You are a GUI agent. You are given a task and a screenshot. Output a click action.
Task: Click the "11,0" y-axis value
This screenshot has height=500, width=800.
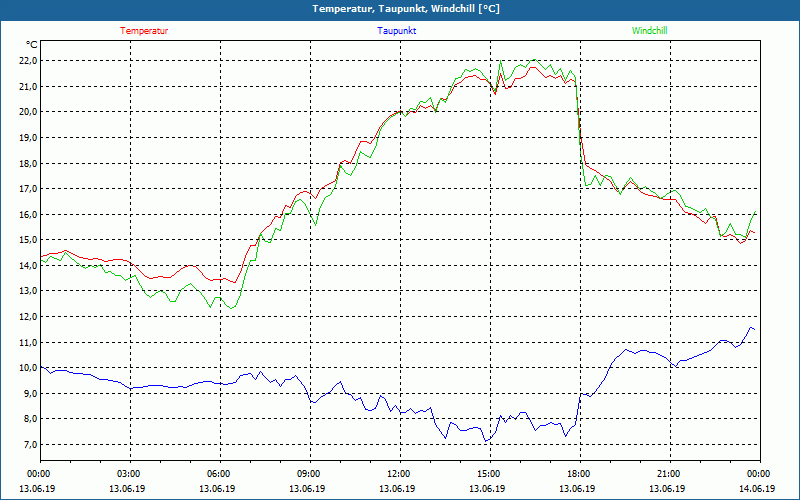pos(29,342)
